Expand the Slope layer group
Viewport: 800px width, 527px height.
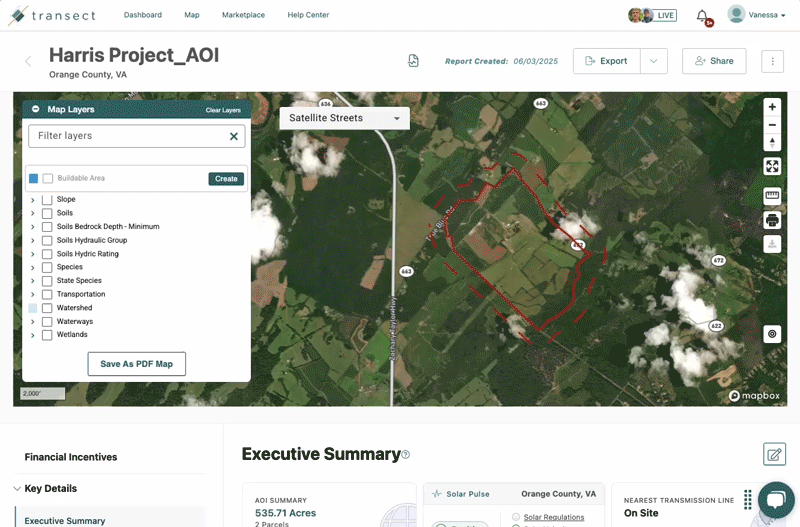point(33,200)
